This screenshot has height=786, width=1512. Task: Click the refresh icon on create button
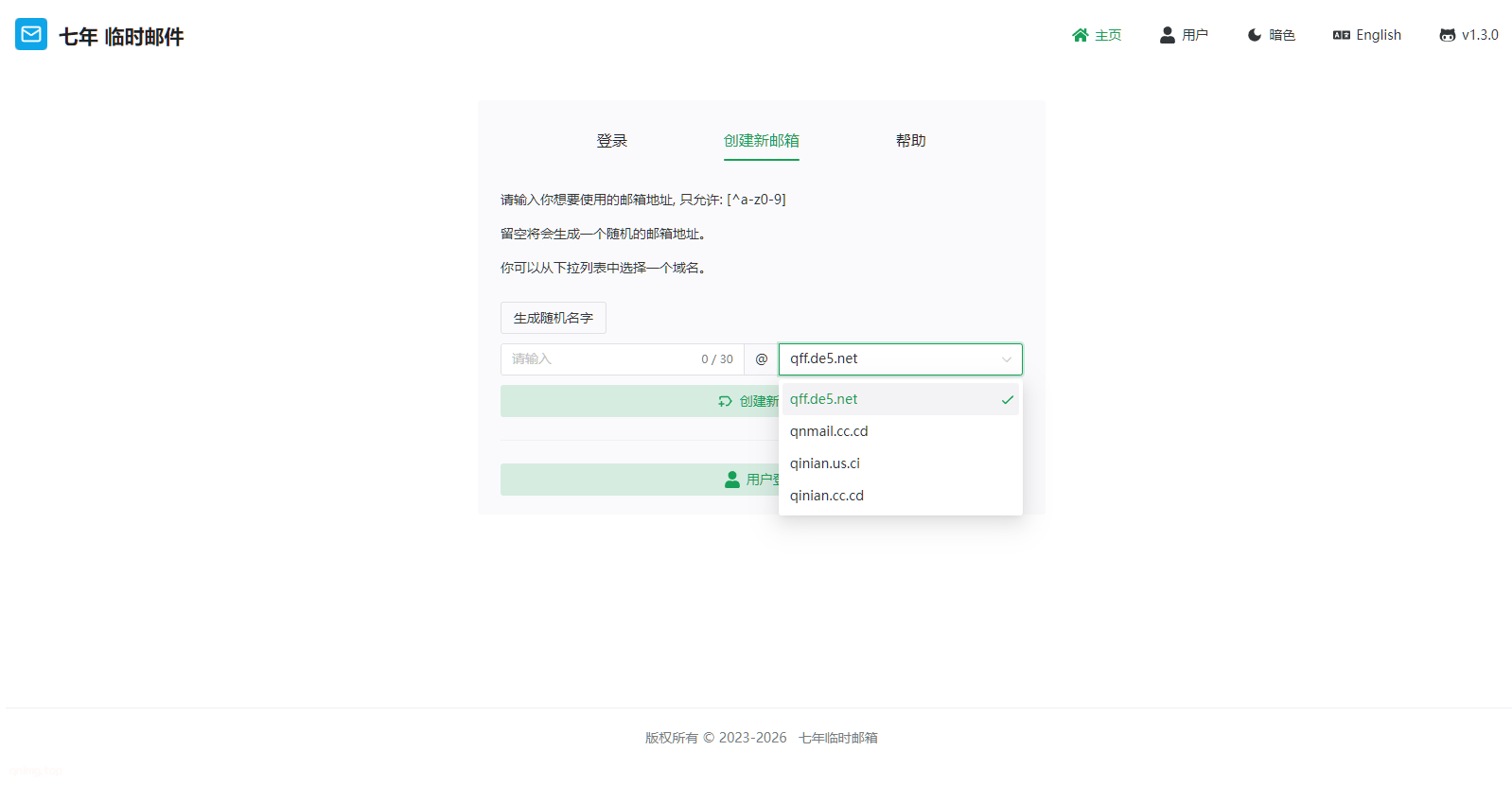coord(725,401)
